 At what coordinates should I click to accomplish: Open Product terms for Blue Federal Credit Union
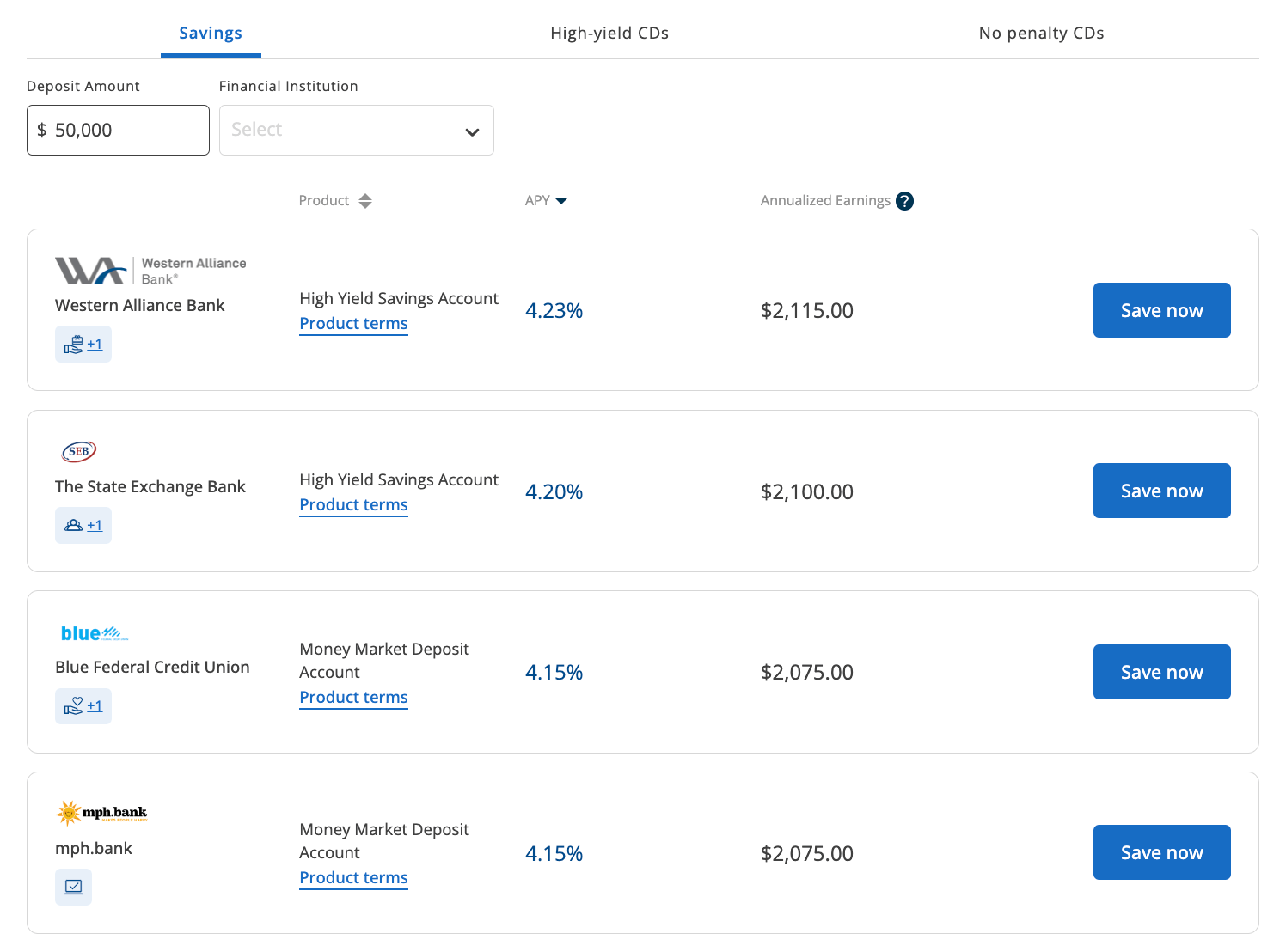pos(353,698)
